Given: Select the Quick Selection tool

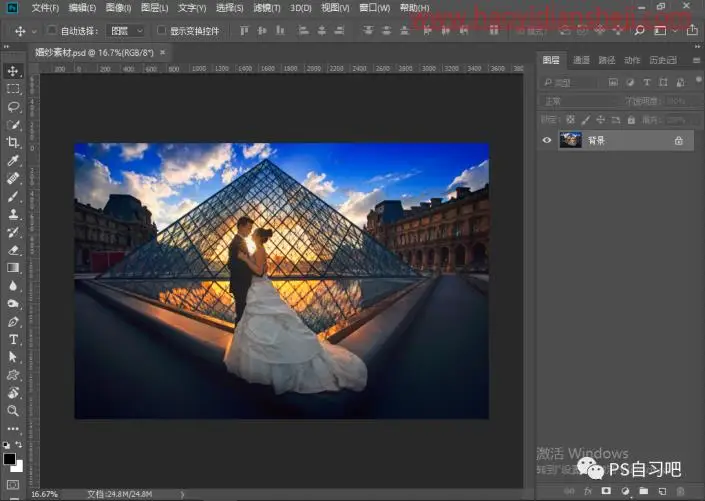Looking at the screenshot, I should (13, 125).
